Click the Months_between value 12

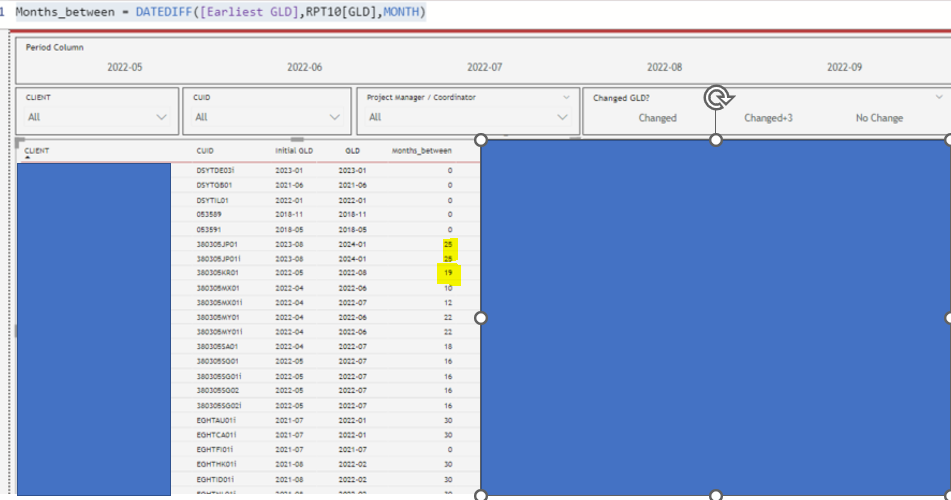(448, 302)
